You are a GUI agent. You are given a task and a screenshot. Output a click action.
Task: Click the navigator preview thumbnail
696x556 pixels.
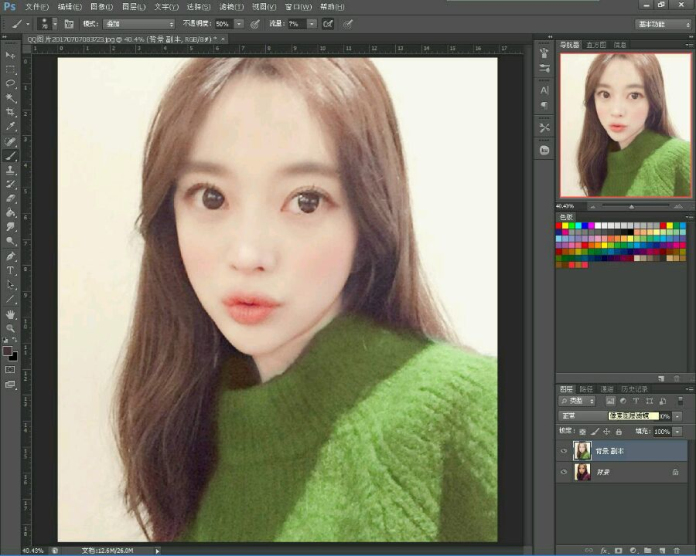624,124
